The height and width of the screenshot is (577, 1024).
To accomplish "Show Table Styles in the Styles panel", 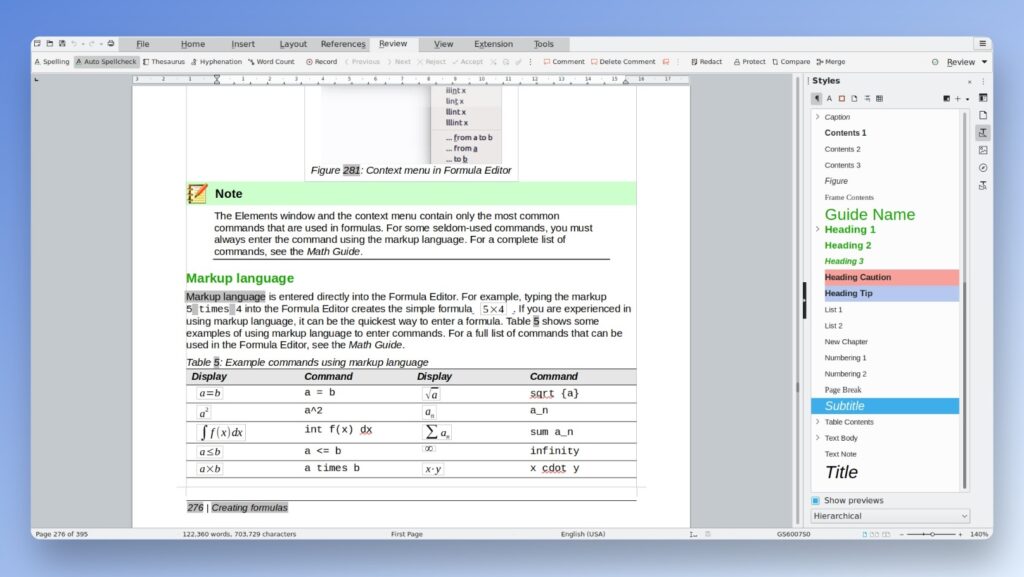I will [880, 99].
